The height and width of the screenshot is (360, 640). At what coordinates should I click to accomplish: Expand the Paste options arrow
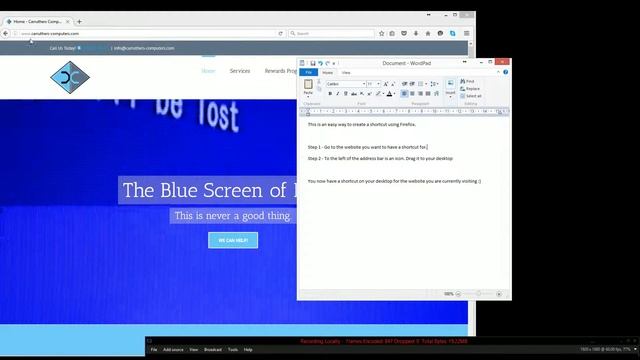pyautogui.click(x=308, y=97)
